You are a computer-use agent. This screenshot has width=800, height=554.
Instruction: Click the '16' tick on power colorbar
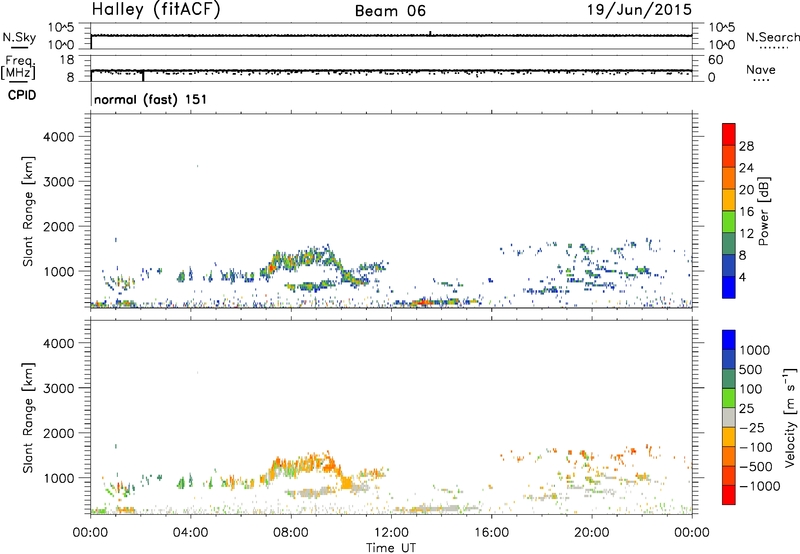(x=746, y=212)
